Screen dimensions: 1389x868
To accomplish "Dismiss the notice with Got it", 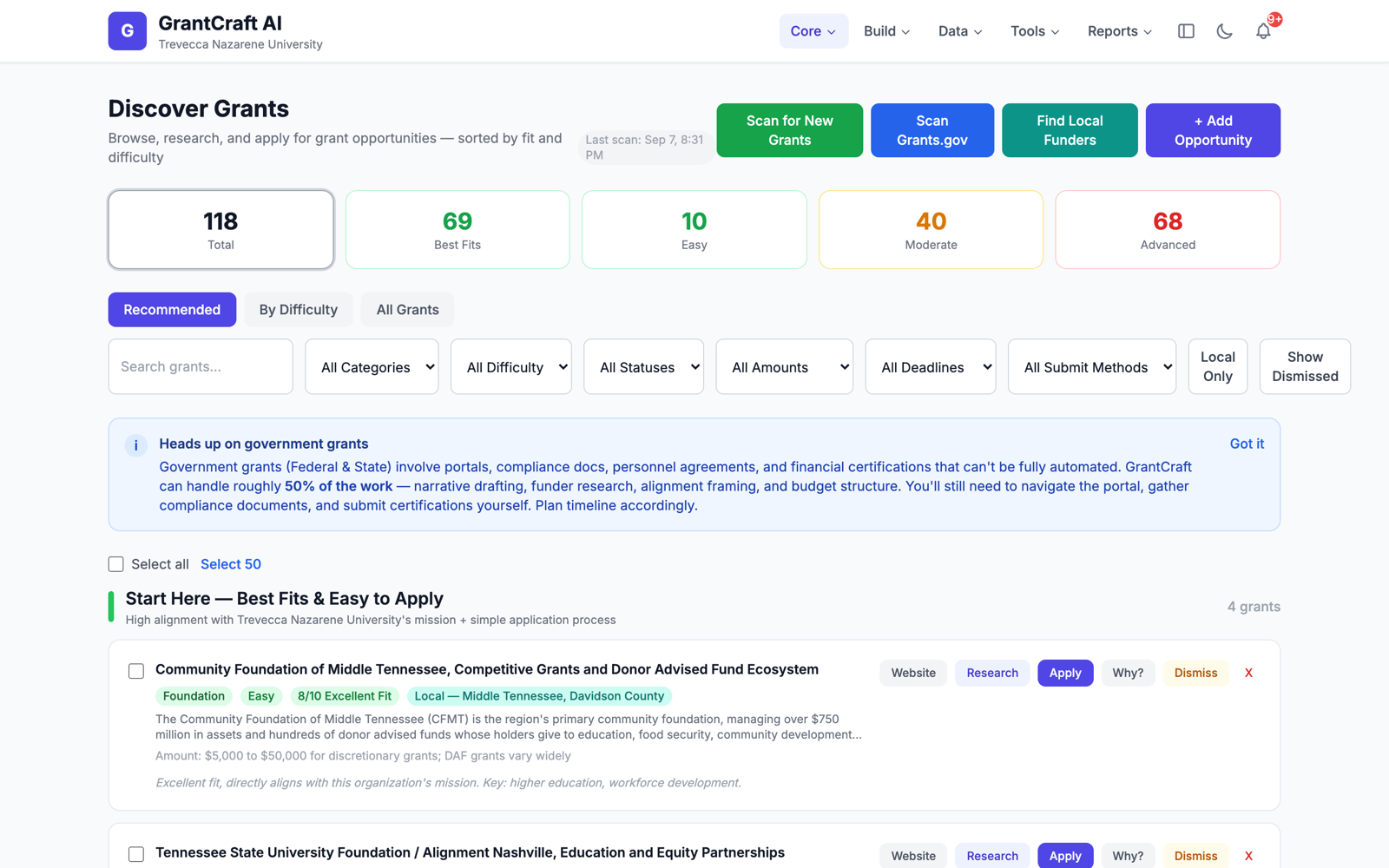I will click(x=1247, y=444).
